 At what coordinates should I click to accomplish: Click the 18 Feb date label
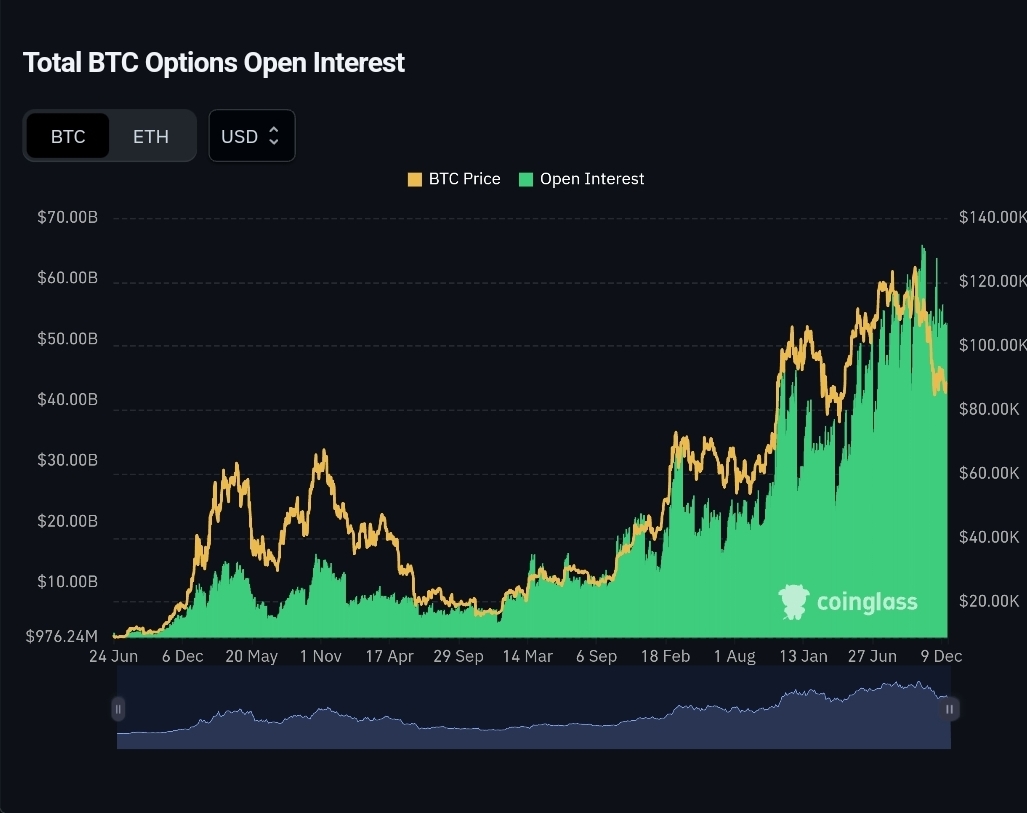[x=665, y=656]
